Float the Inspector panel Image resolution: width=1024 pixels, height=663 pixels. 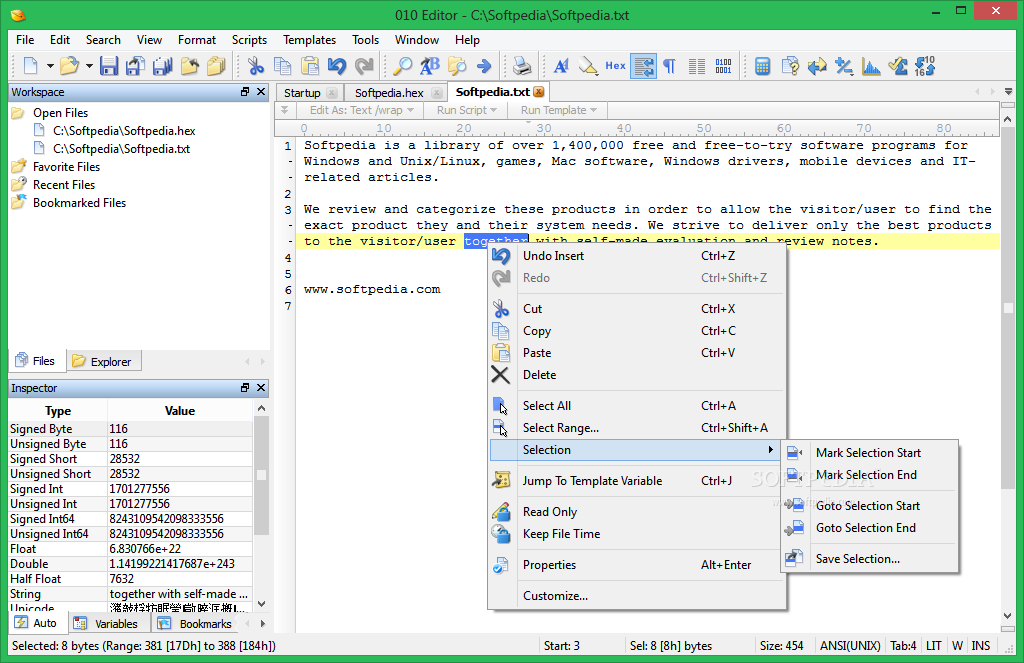(x=245, y=388)
